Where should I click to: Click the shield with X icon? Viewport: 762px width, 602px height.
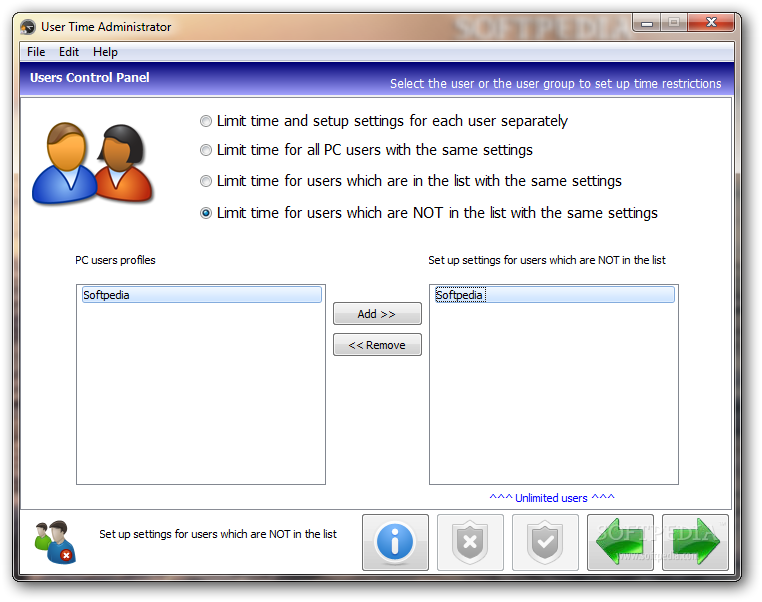click(470, 542)
